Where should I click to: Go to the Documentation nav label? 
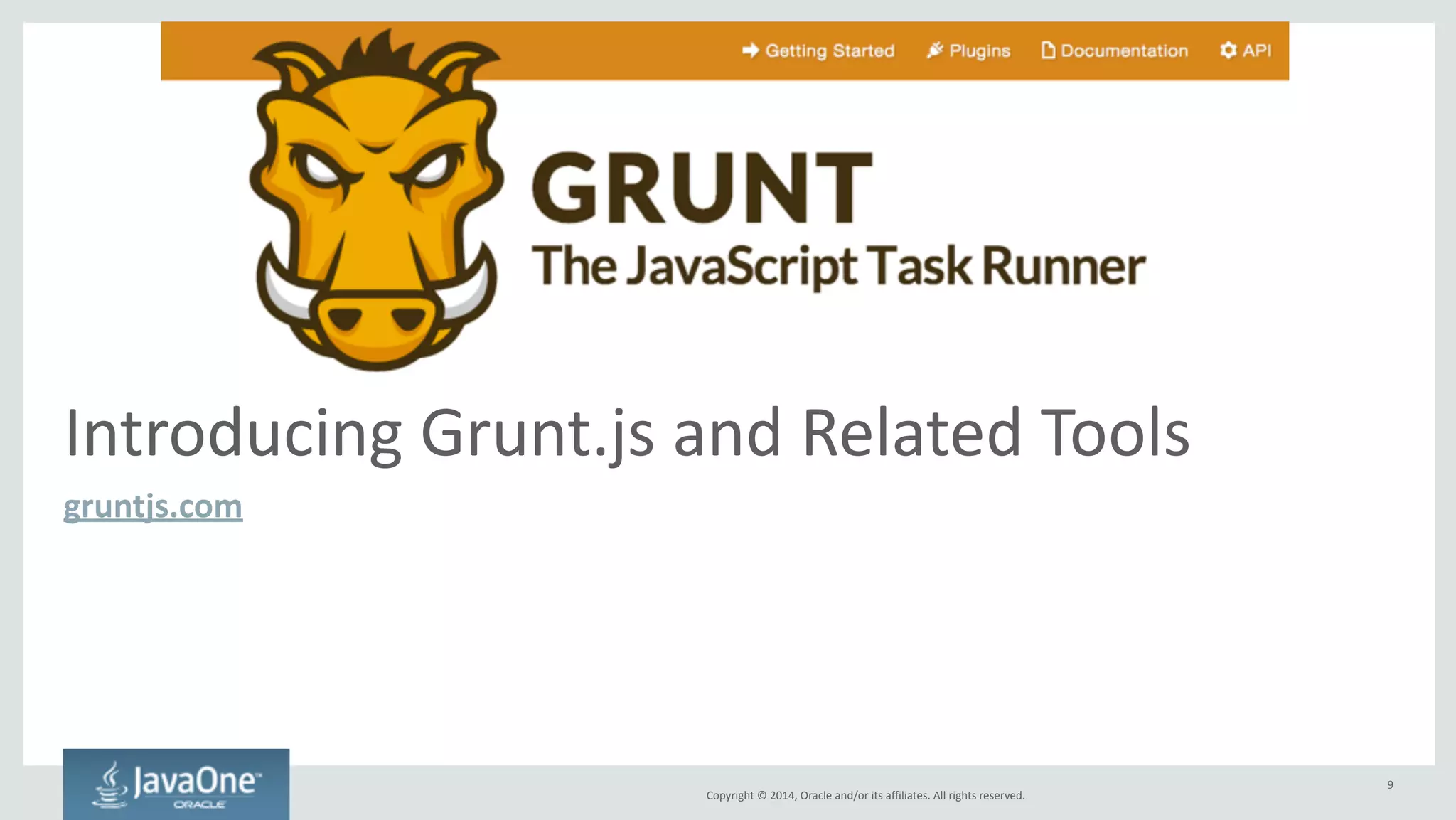(x=1124, y=51)
